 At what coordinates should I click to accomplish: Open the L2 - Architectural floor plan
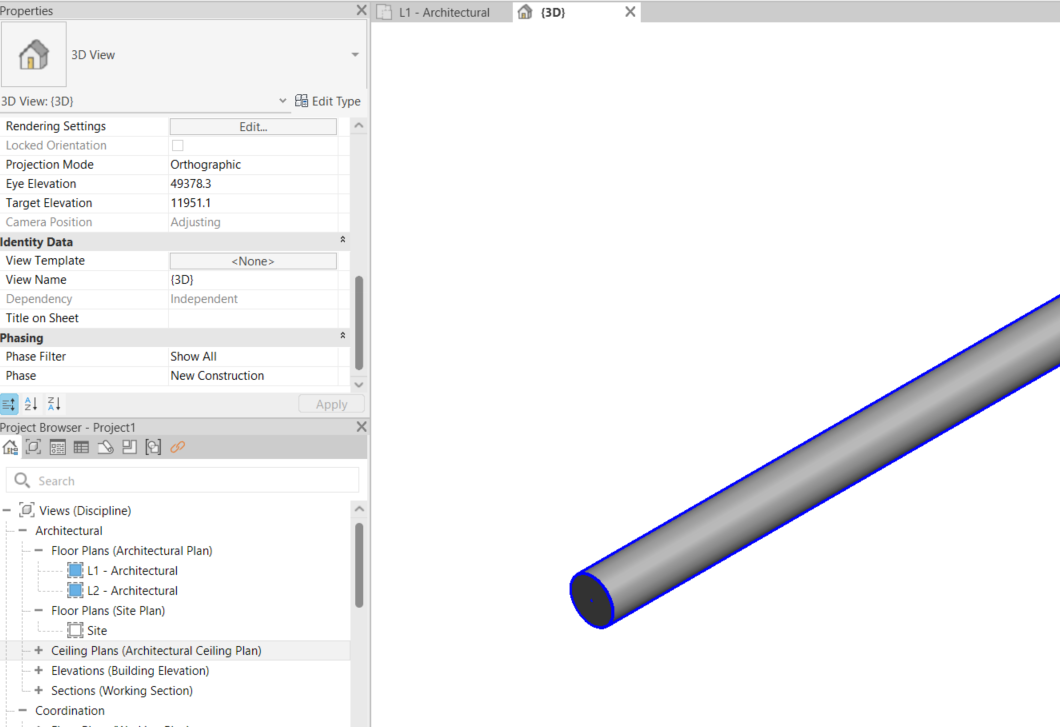point(132,591)
